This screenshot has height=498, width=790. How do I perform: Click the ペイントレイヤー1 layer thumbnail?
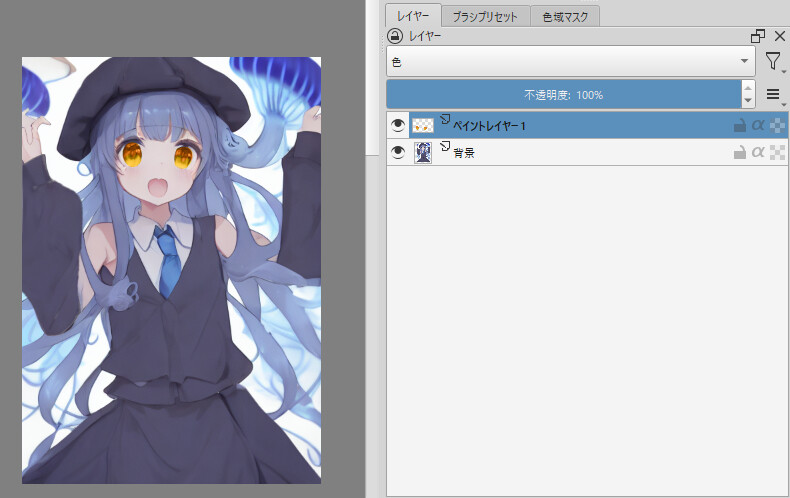(x=423, y=126)
